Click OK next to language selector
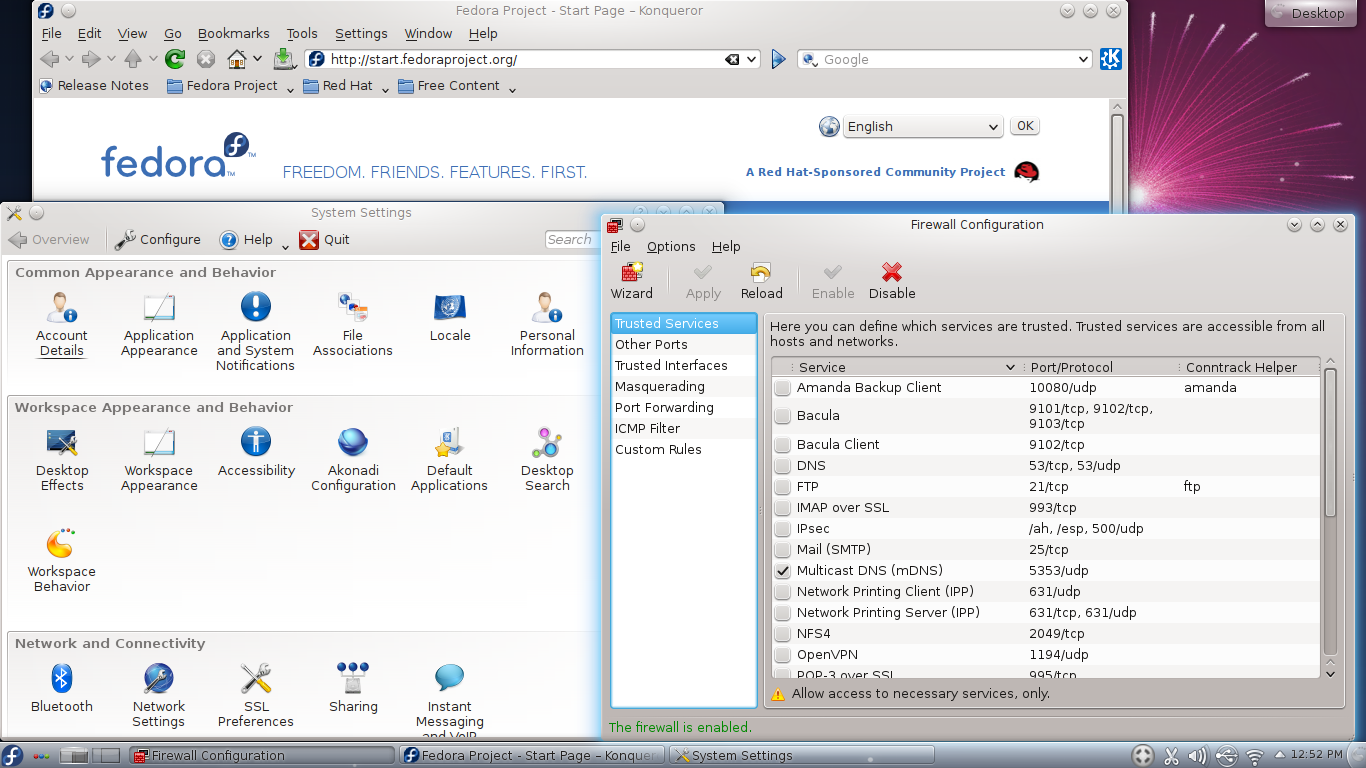This screenshot has width=1366, height=768. tap(1025, 126)
